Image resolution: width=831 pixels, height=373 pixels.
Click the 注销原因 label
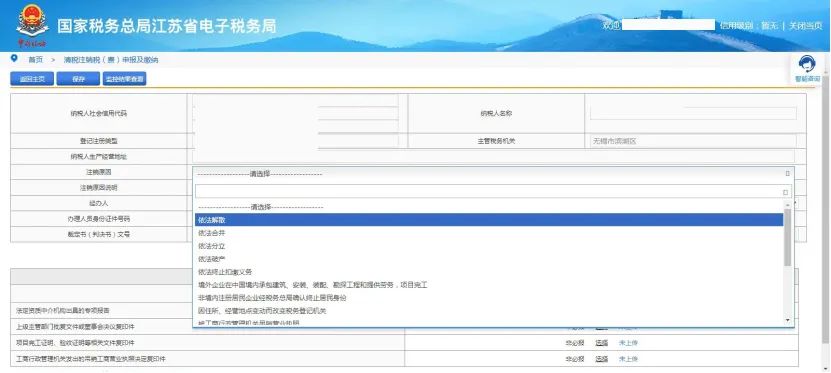[99, 172]
